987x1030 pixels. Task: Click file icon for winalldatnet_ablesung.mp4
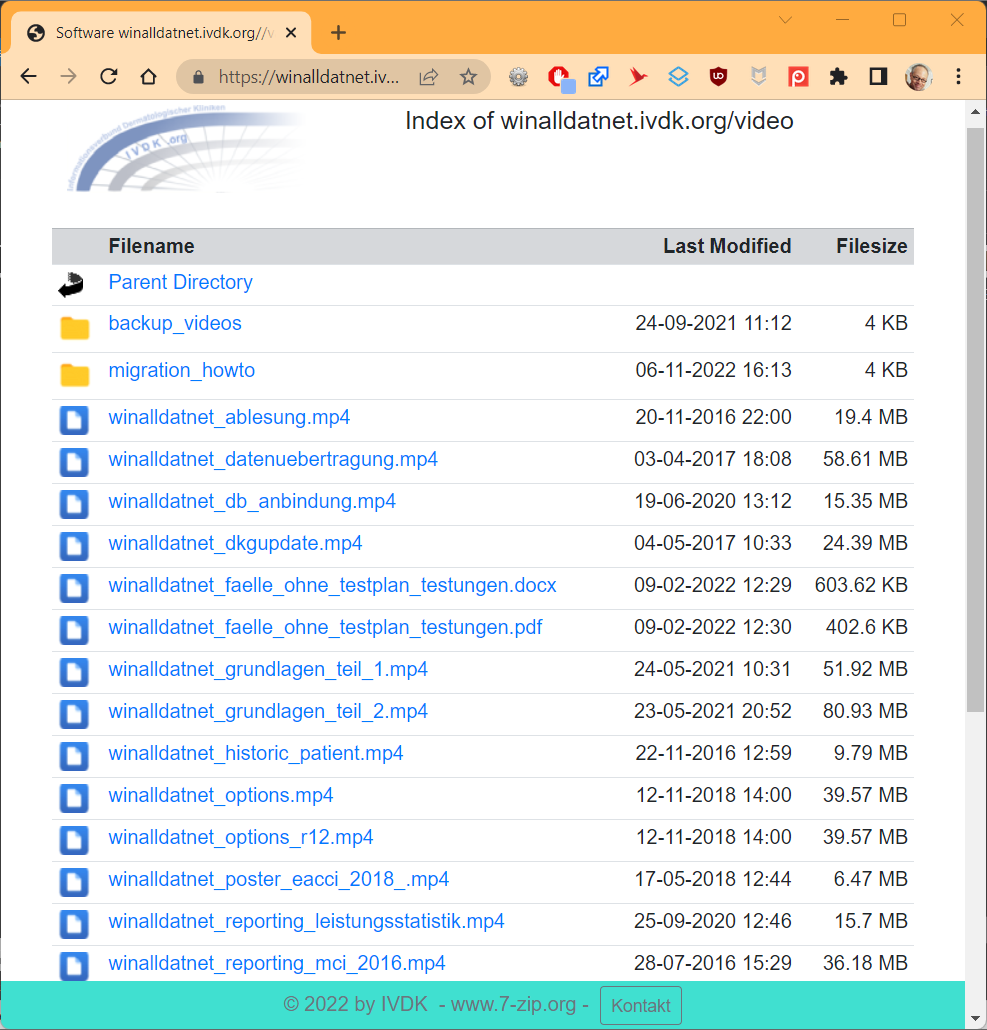coord(74,420)
